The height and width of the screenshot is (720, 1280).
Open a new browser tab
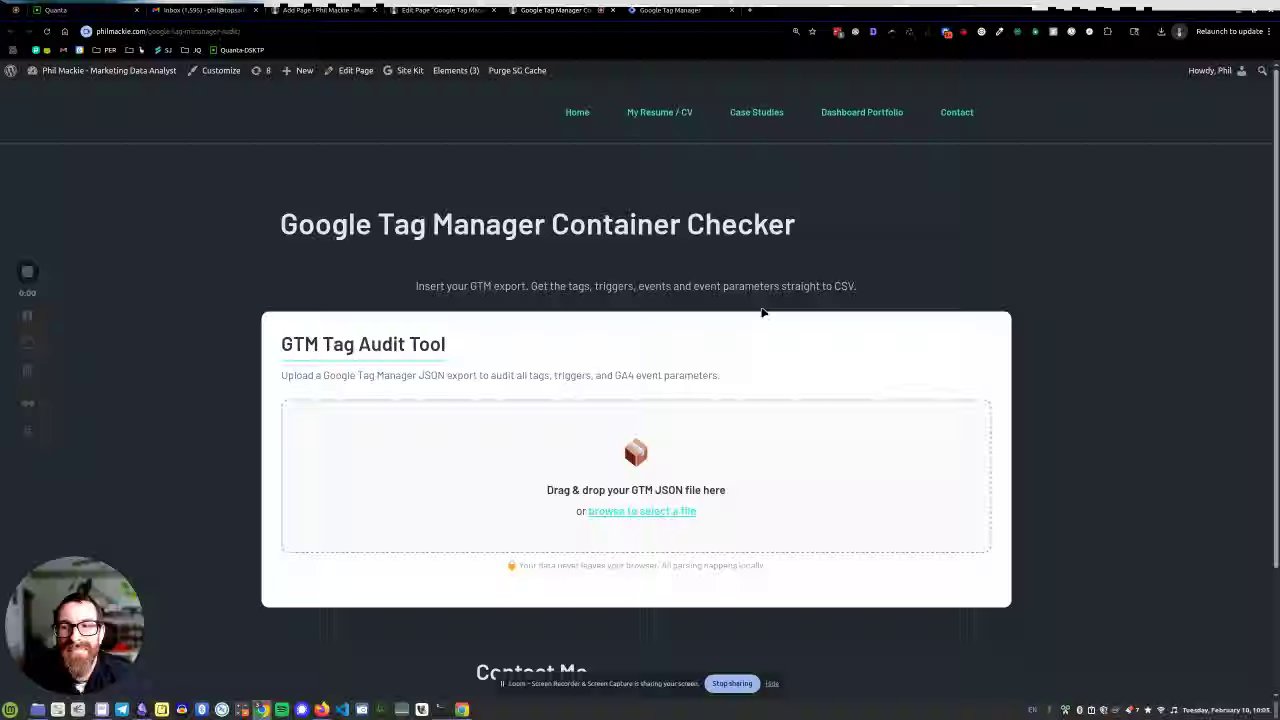750,10
